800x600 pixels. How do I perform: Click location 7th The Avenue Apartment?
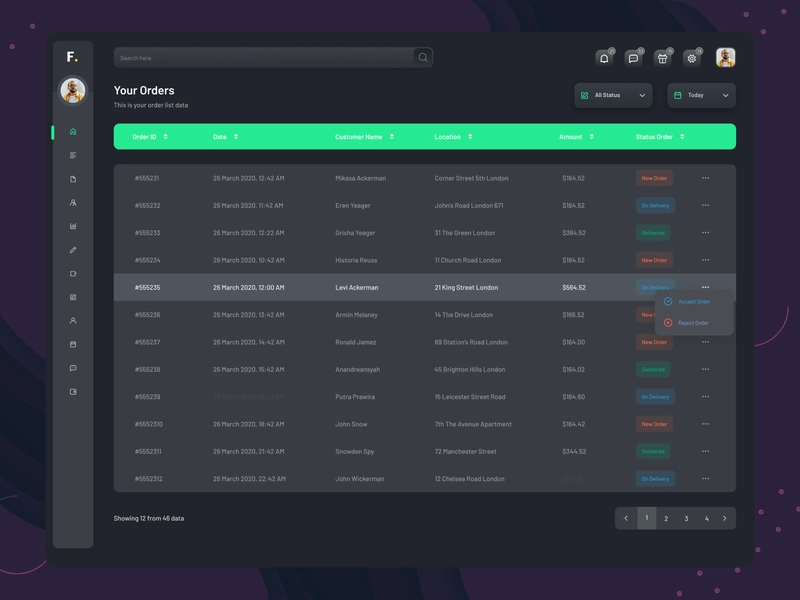pos(473,424)
